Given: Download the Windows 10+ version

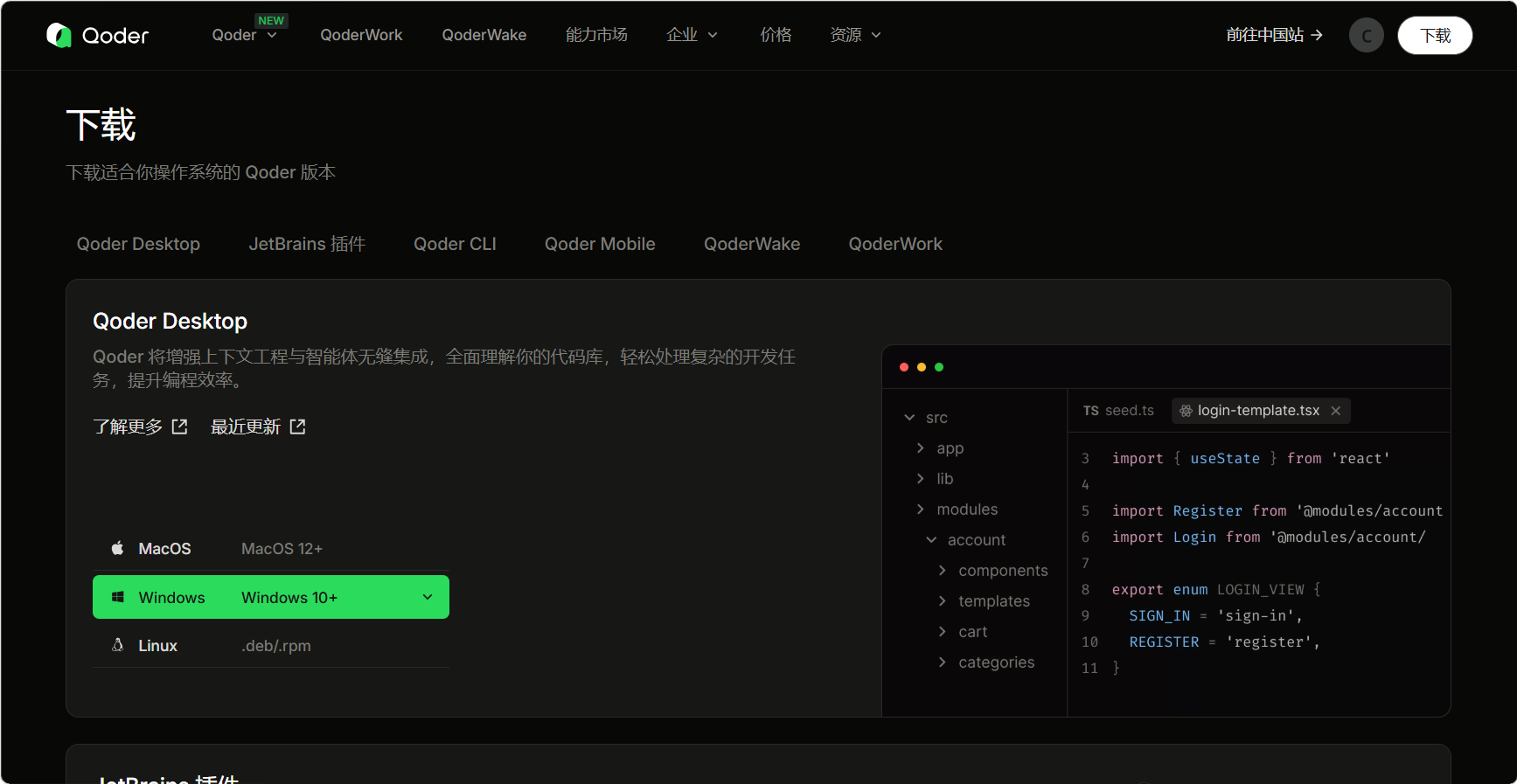Looking at the screenshot, I should coord(271,597).
